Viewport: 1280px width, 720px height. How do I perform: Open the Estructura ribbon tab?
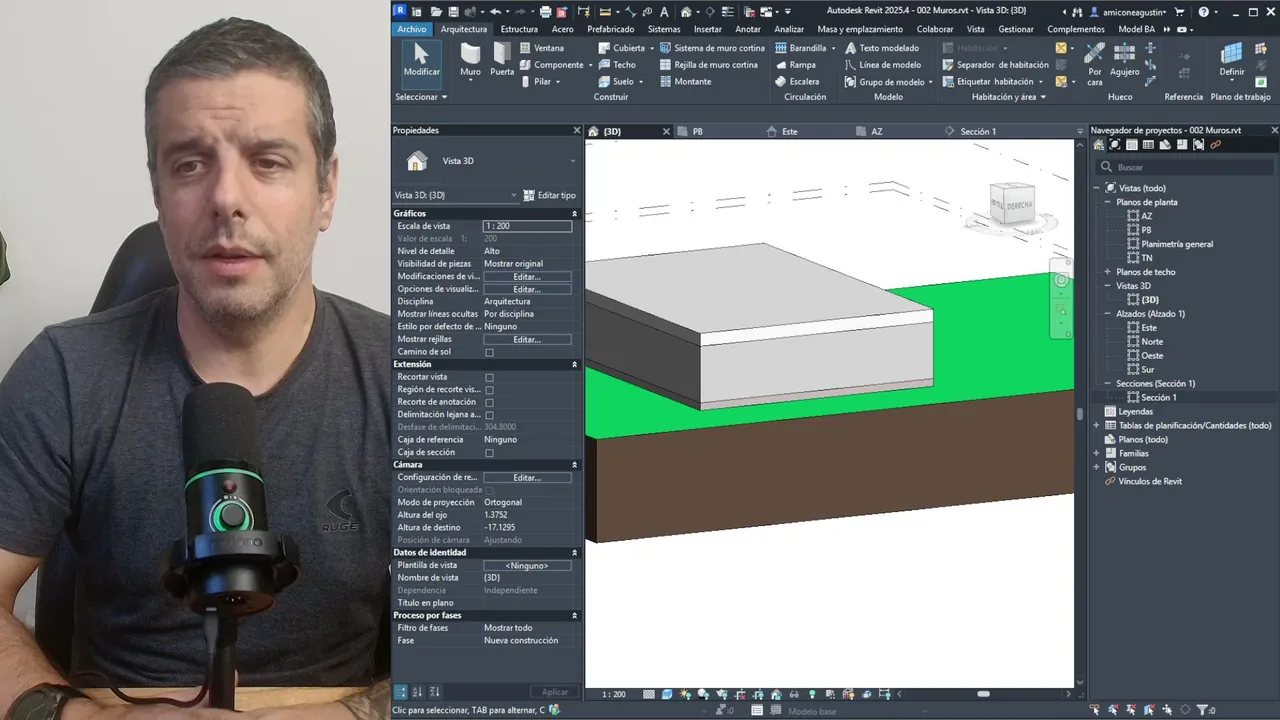(519, 29)
